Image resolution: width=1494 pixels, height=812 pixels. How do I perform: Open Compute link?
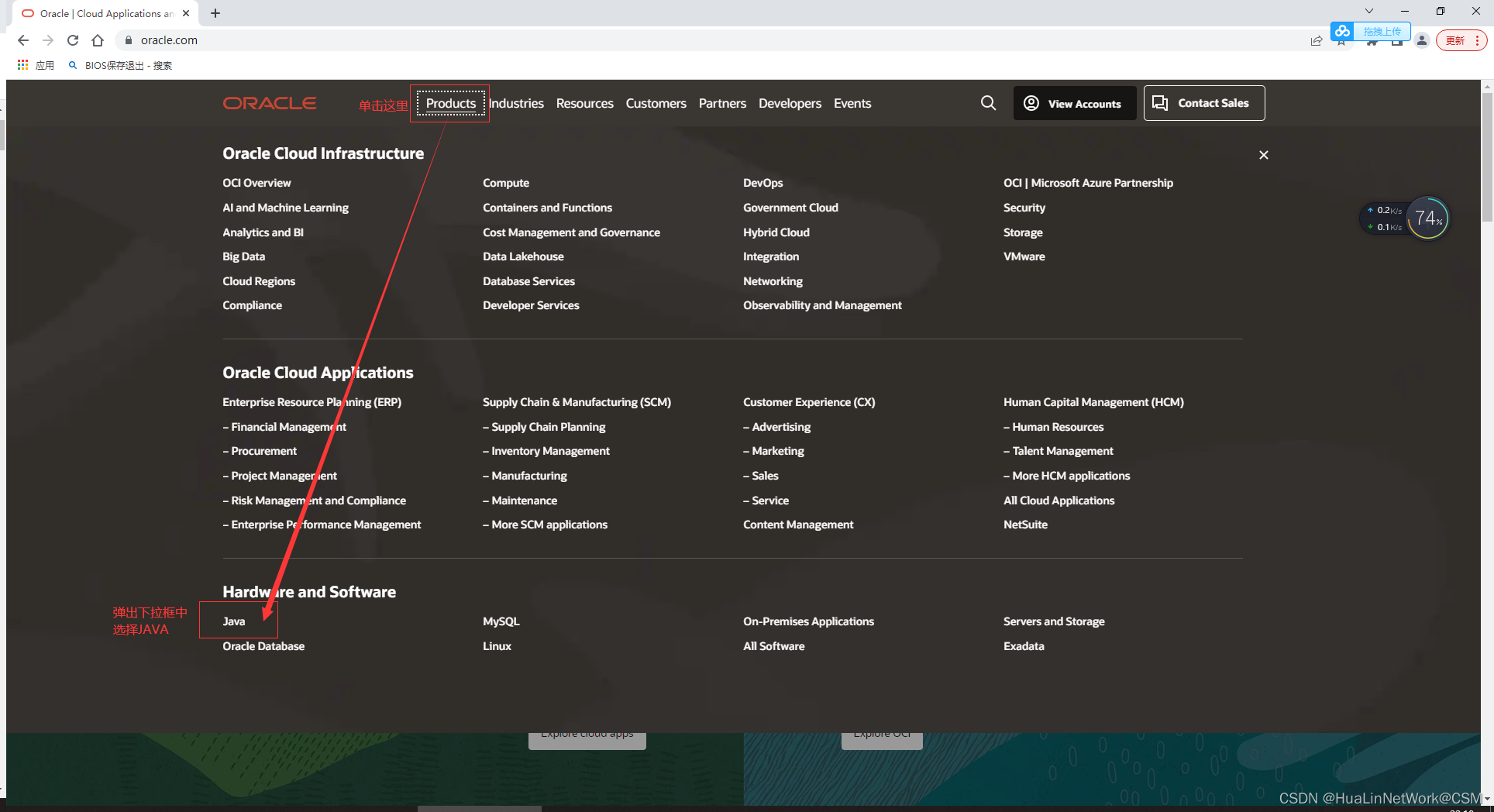point(506,183)
